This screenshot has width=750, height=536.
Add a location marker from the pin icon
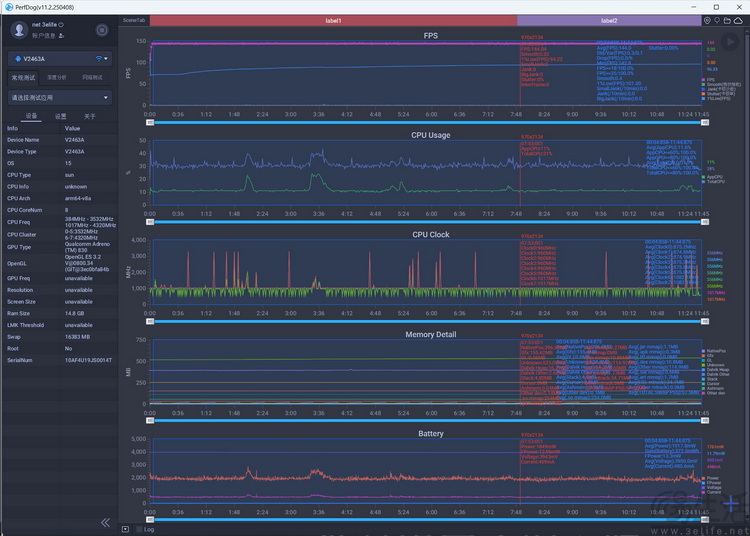pyautogui.click(x=707, y=21)
